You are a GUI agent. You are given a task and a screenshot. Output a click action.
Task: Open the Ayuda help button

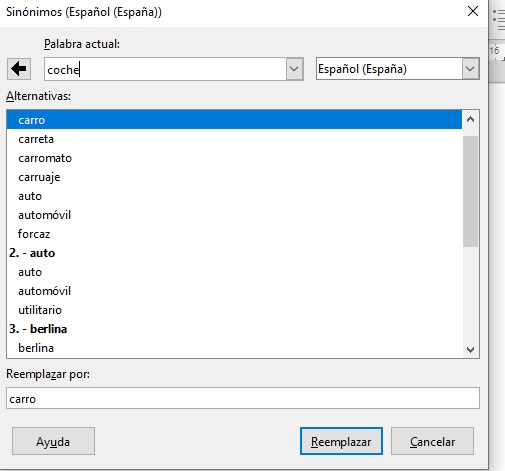coord(53,441)
